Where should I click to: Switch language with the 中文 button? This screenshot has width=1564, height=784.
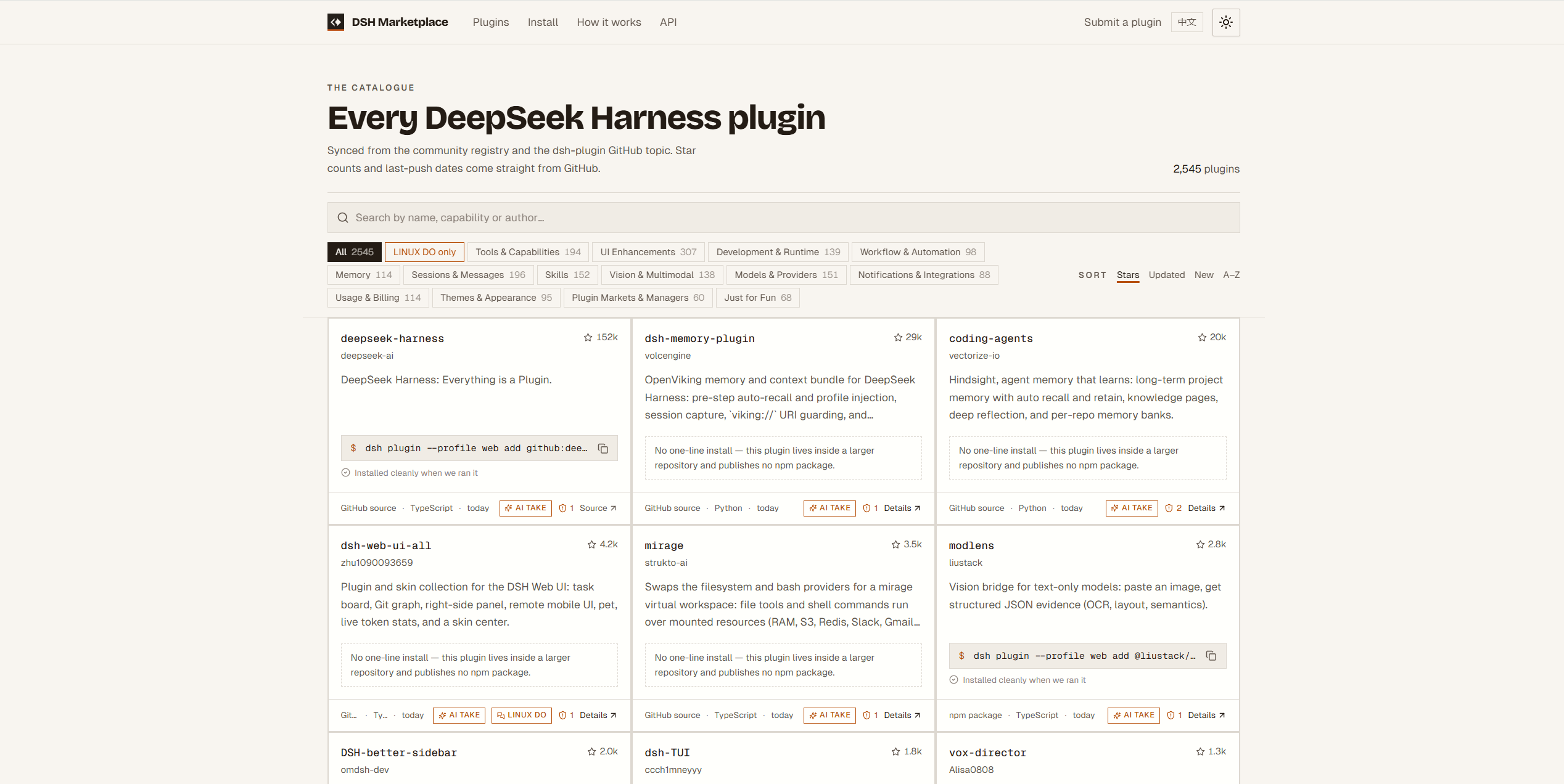[1187, 22]
